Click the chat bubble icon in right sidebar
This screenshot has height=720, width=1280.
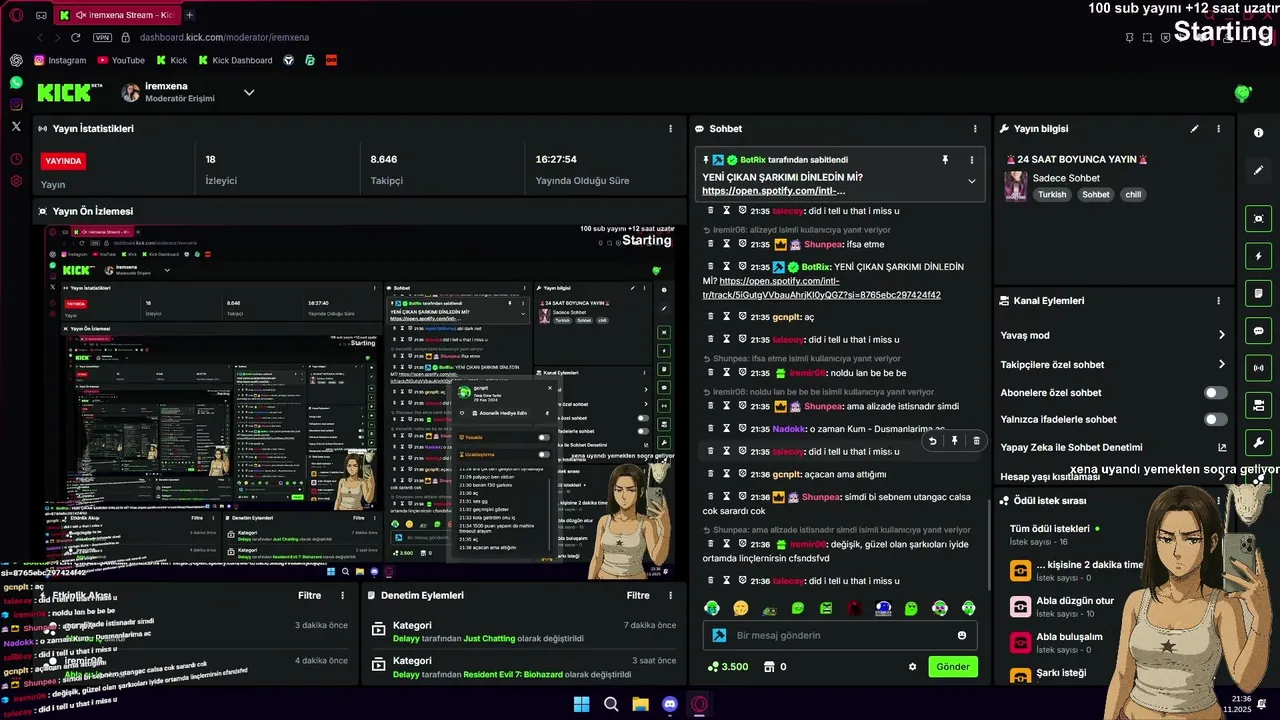[x=1258, y=330]
